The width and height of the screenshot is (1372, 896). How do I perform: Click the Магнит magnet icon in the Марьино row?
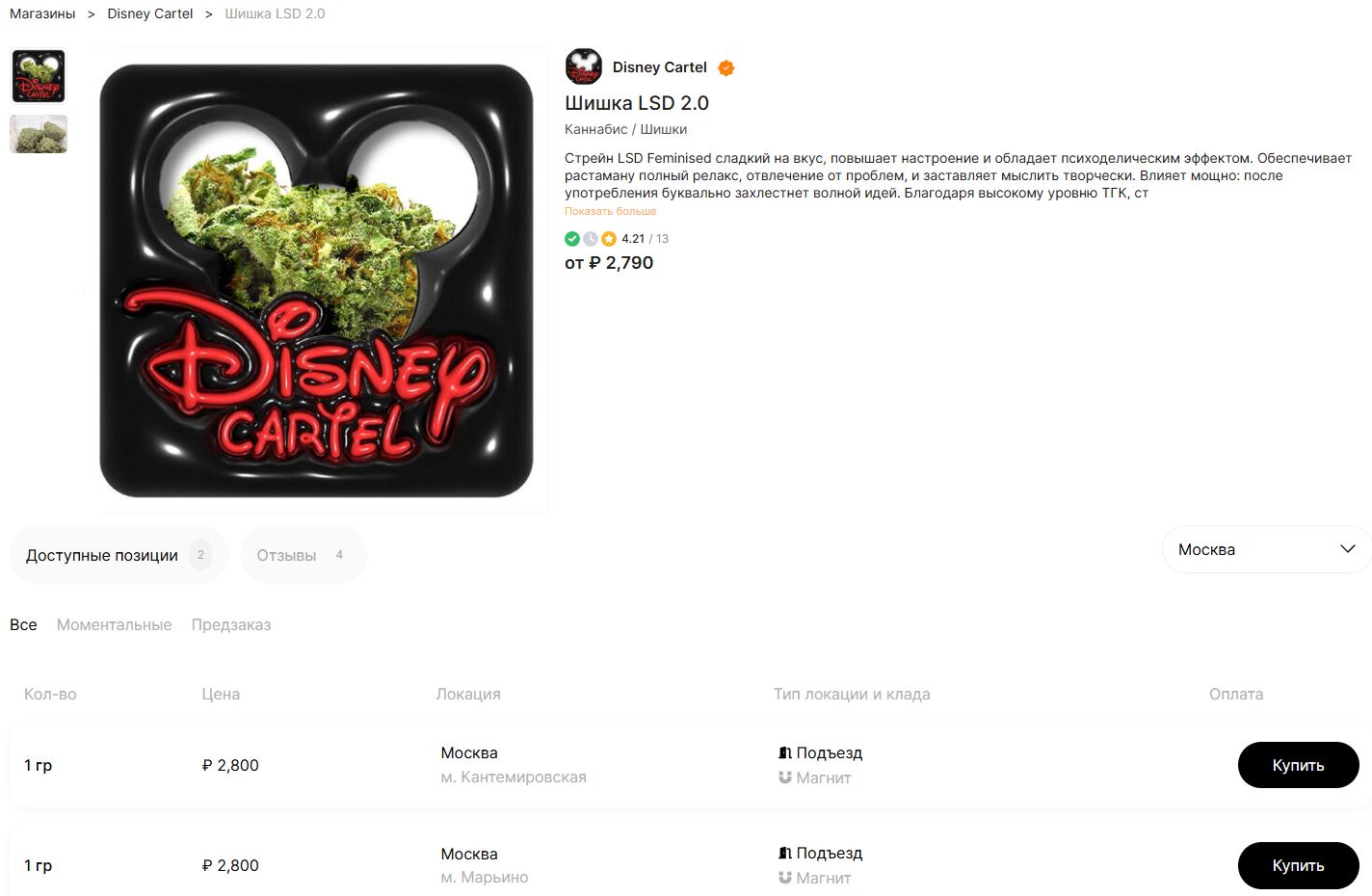pos(785,878)
